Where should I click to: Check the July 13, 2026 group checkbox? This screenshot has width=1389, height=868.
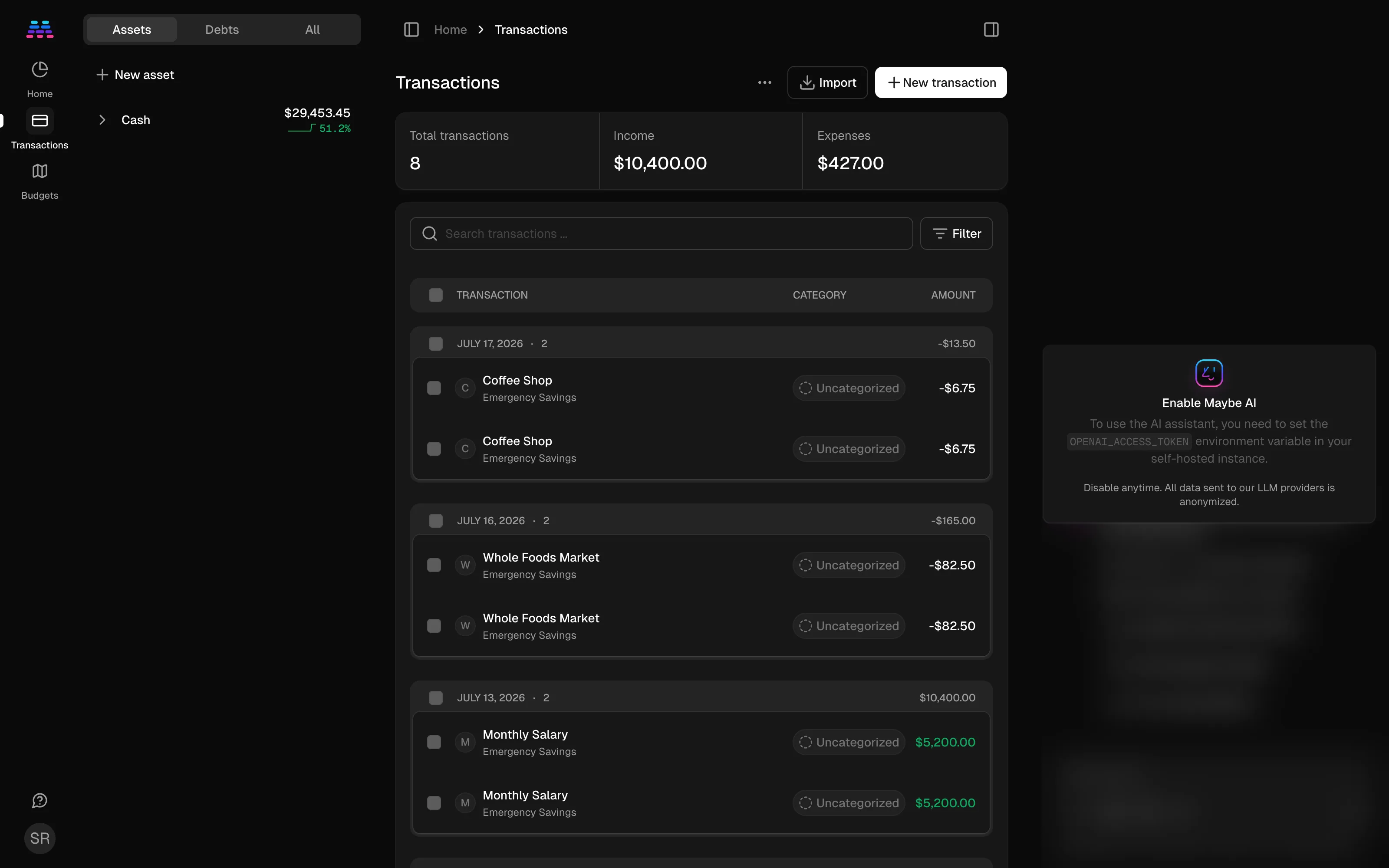coord(436,697)
